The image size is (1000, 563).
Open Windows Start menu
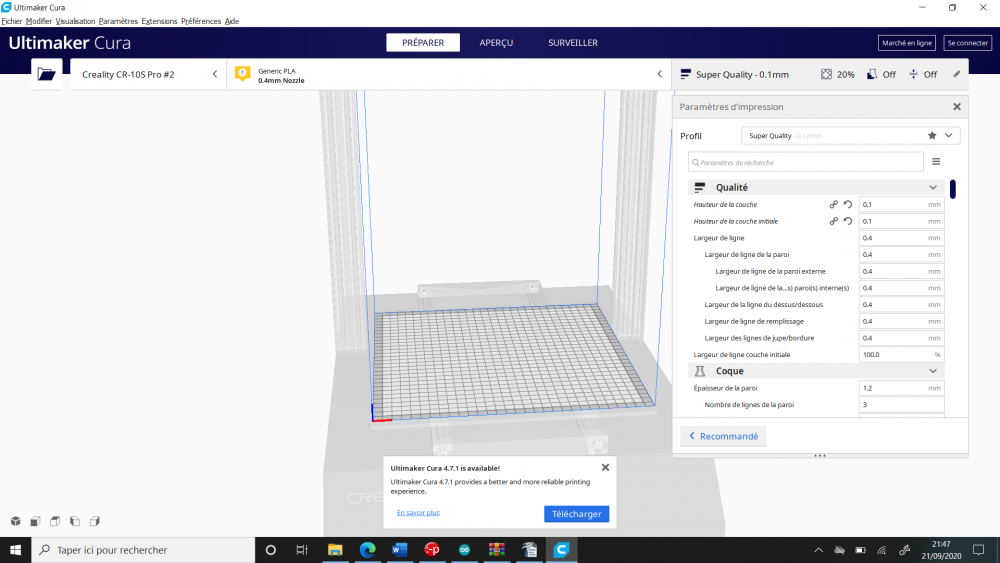tap(15, 550)
